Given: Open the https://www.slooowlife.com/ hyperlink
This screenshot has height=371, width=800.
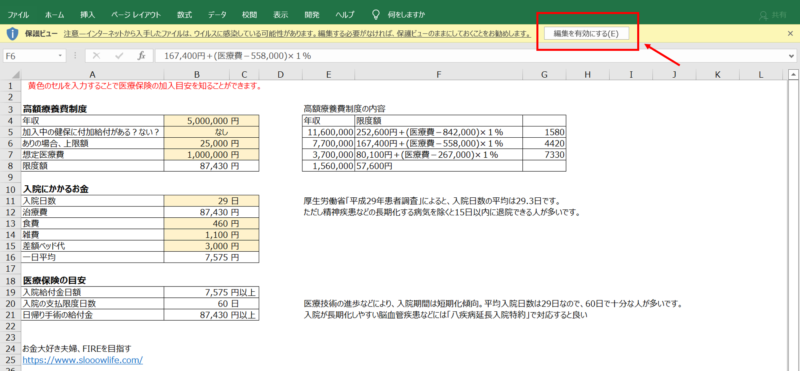Looking at the screenshot, I should point(83,360).
